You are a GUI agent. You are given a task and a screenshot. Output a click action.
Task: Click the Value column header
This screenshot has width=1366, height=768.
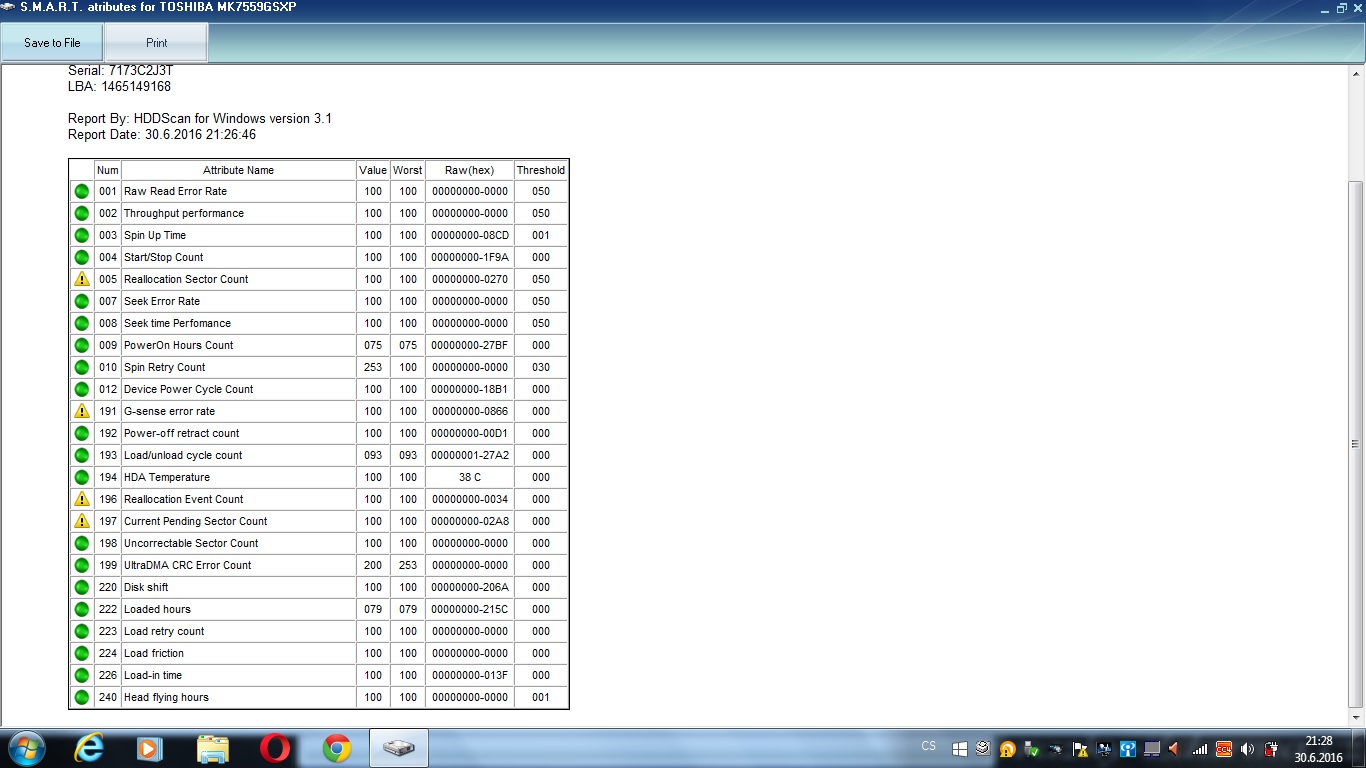373,170
